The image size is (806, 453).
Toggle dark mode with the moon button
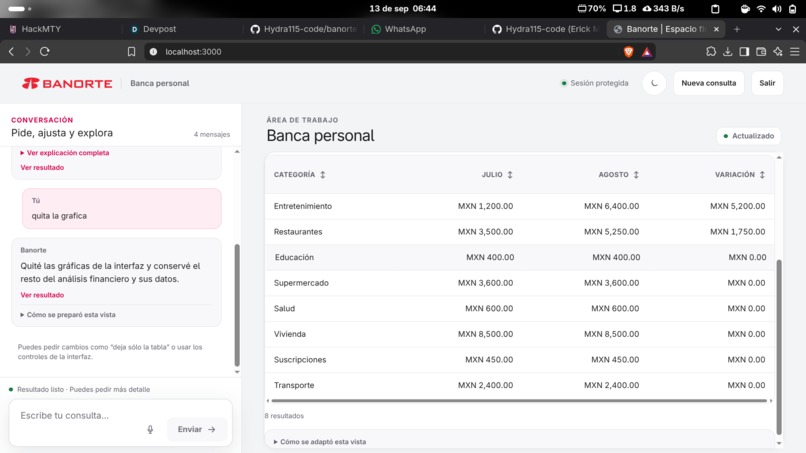[654, 83]
